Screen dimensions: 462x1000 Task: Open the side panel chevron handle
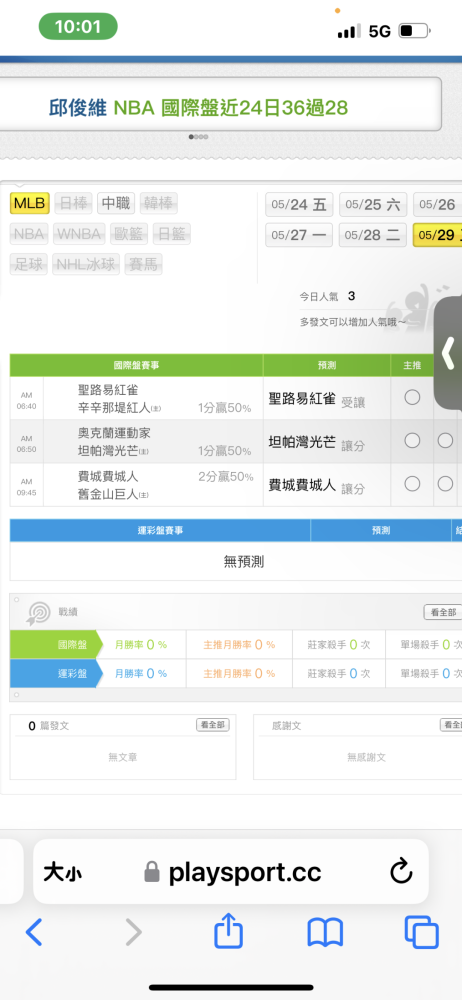(x=449, y=352)
